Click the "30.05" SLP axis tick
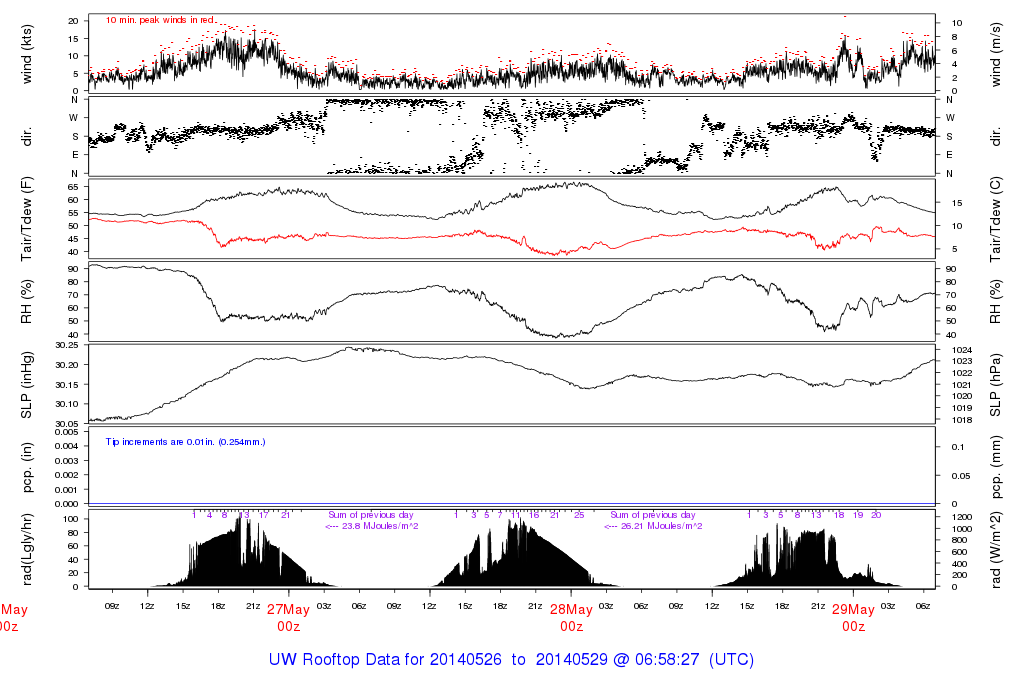This screenshot has width=1024, height=700. coord(67,424)
